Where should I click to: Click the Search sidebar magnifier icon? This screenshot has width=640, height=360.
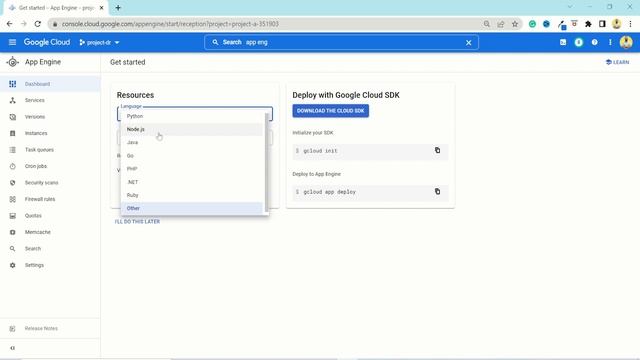coord(13,249)
